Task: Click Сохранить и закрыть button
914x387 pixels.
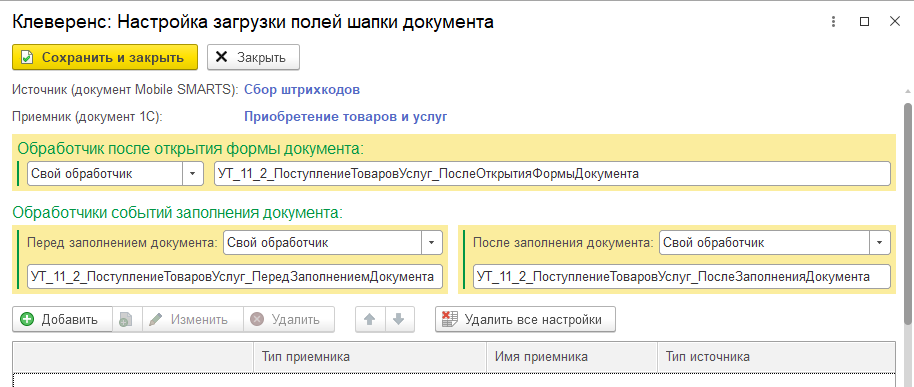Action: [105, 57]
